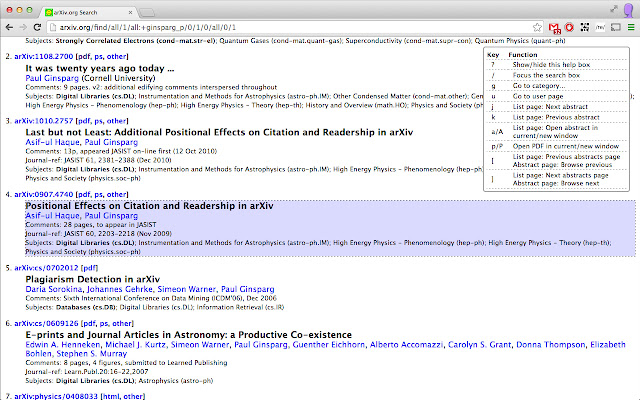This screenshot has height=400, width=640.
Task: Open pdf link for arXiv:1010.2757
Action: [84, 121]
